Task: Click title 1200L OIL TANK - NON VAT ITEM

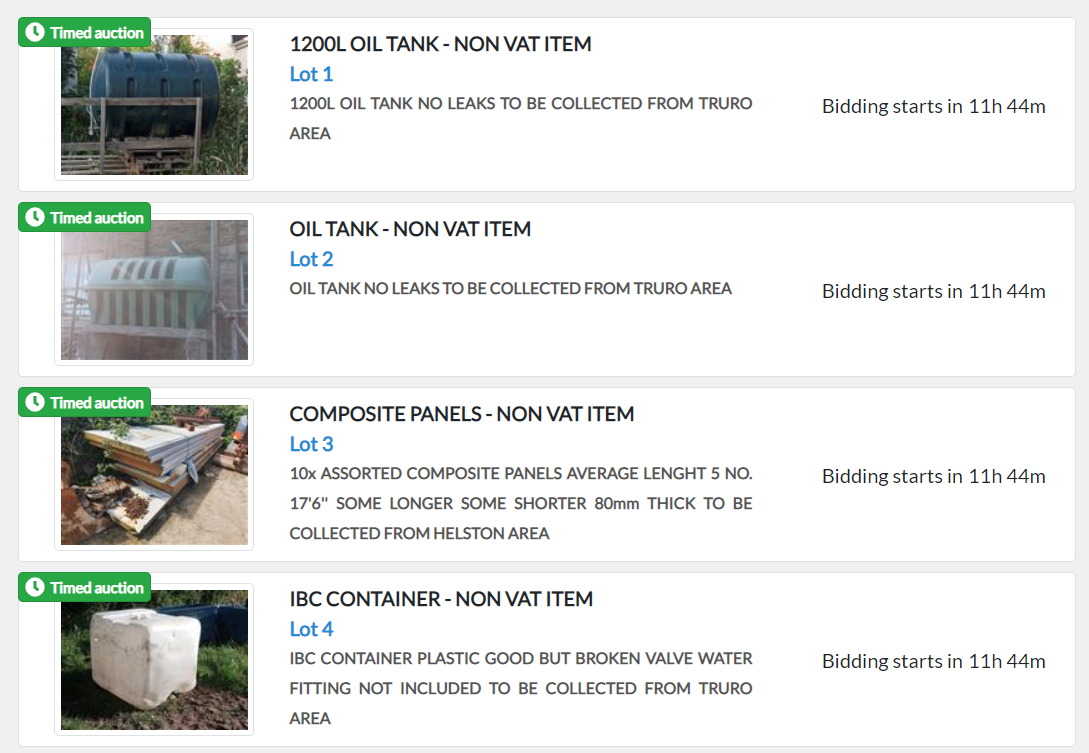Action: (x=440, y=44)
